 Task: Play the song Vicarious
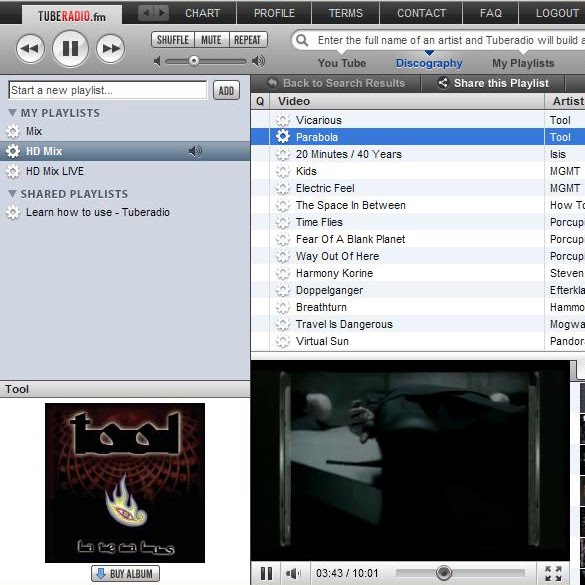click(319, 120)
